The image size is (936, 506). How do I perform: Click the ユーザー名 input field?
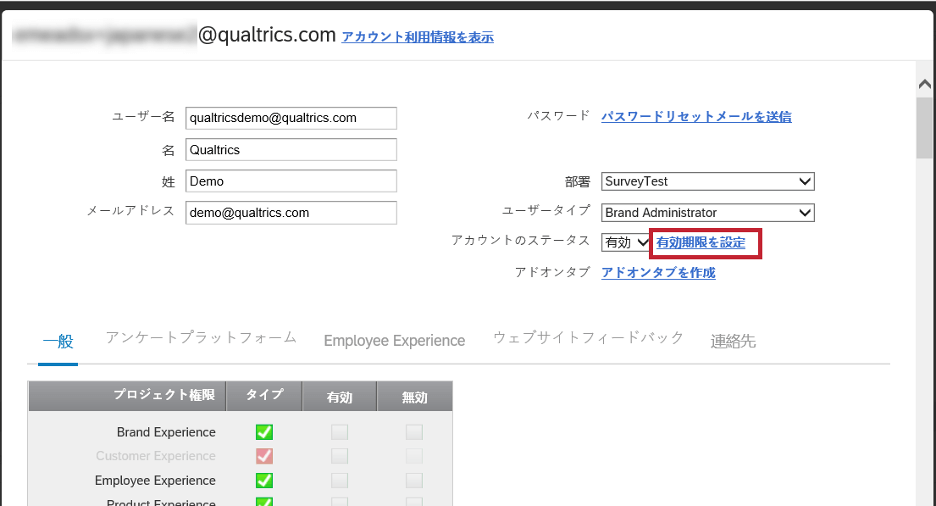coord(291,118)
